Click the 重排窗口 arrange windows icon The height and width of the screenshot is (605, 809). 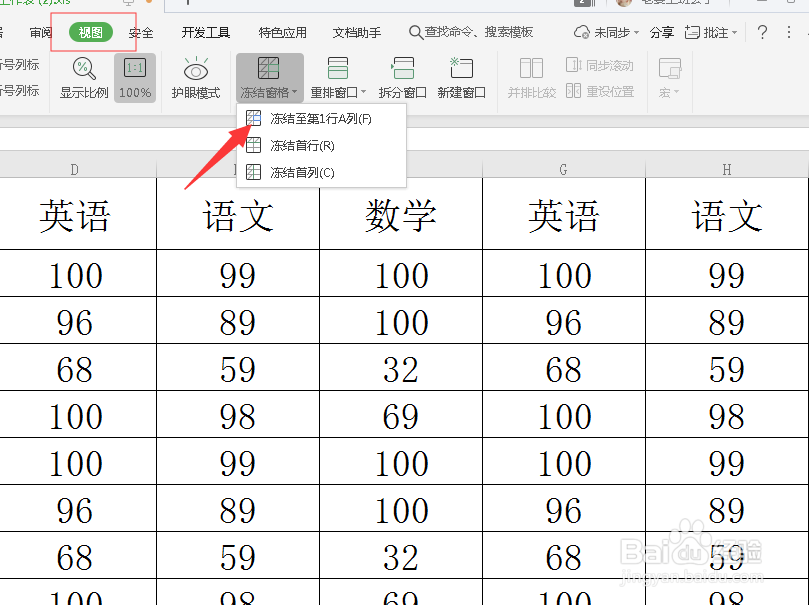[x=337, y=69]
